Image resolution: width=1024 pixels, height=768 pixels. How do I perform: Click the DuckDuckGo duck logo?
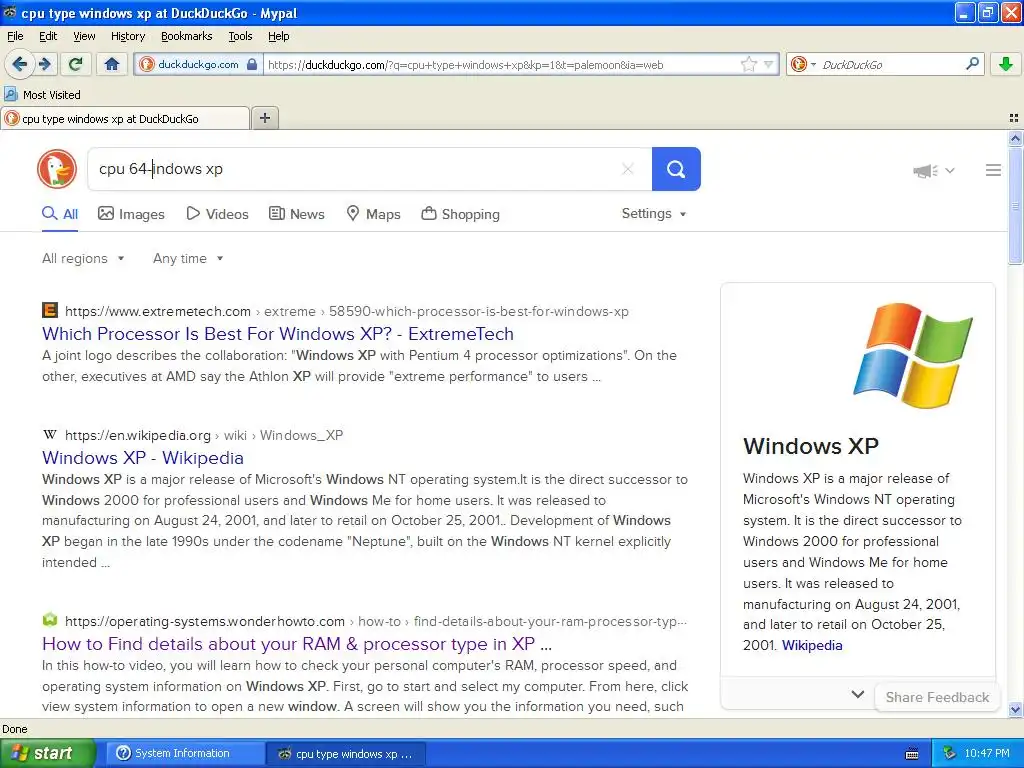pos(57,169)
